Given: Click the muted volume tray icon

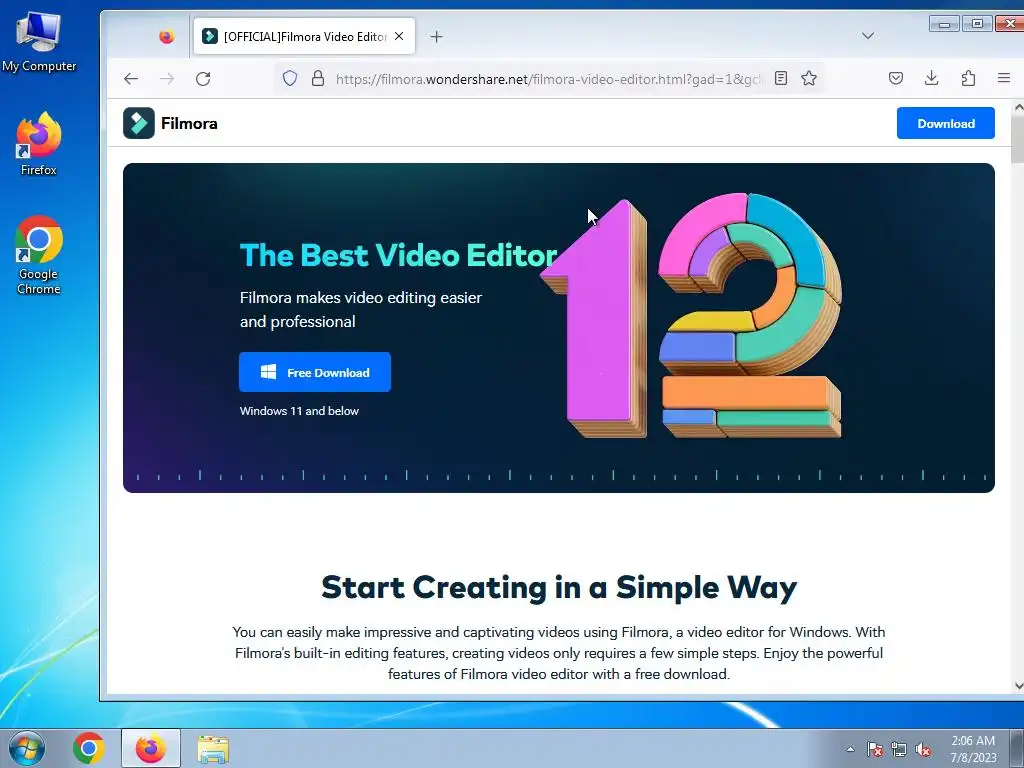Looking at the screenshot, I should point(923,749).
